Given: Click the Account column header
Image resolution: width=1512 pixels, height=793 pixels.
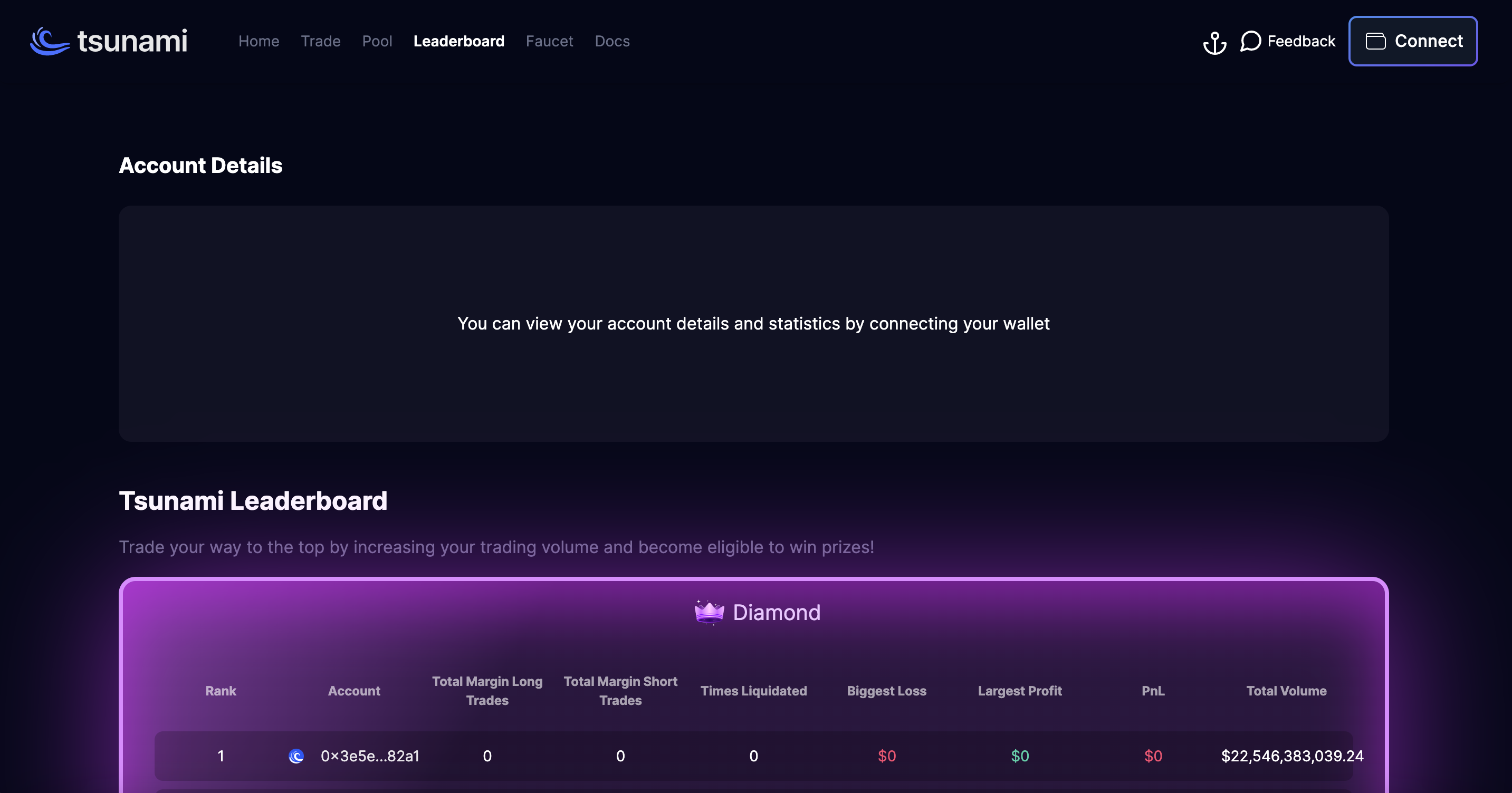Looking at the screenshot, I should tap(354, 691).
